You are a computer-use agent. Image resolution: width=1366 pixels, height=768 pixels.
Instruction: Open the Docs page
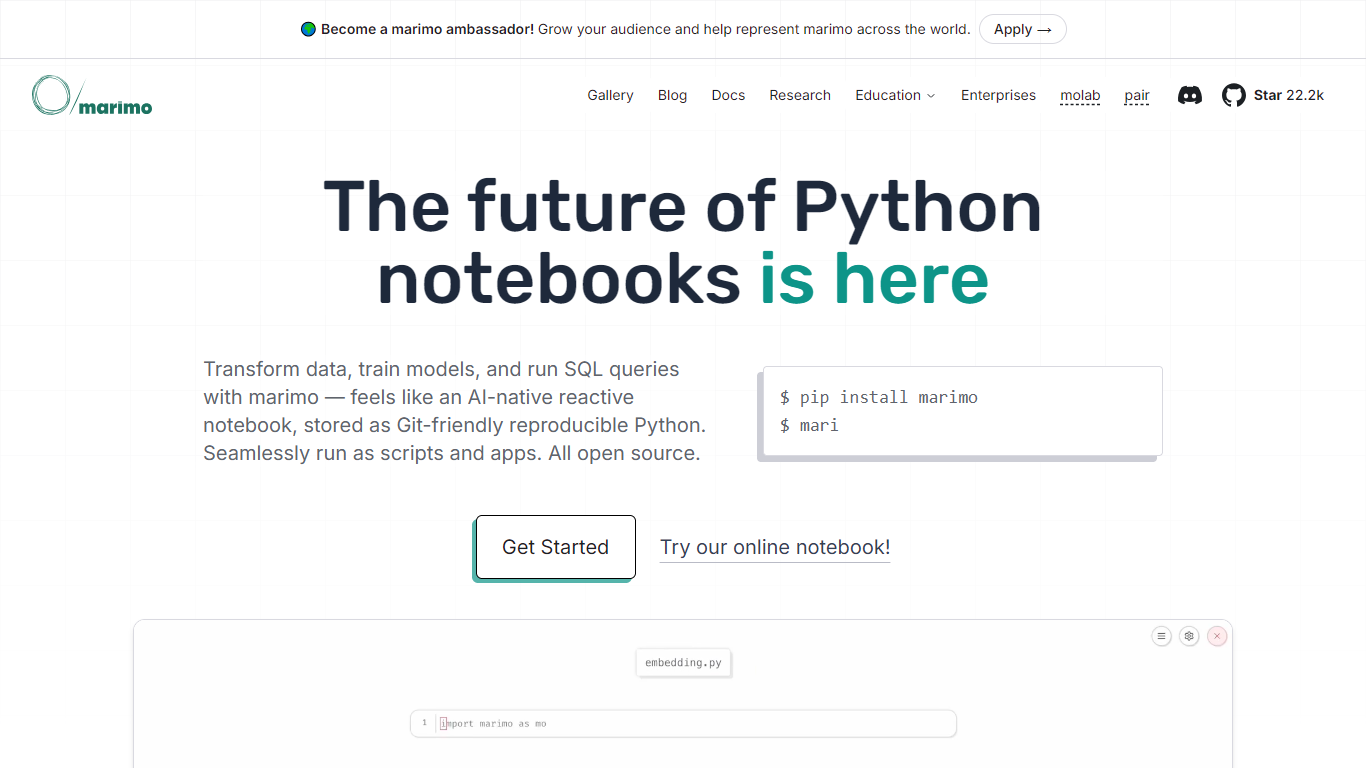tap(728, 95)
